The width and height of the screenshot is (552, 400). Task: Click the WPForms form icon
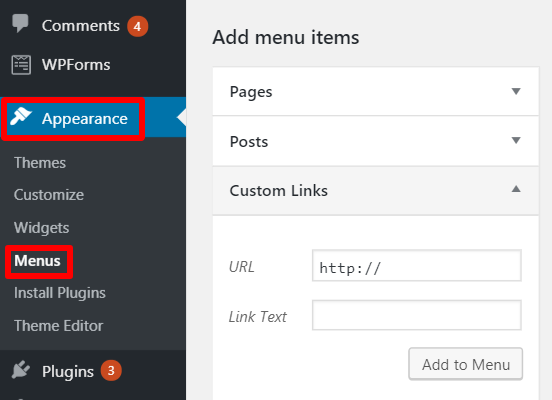coord(21,65)
